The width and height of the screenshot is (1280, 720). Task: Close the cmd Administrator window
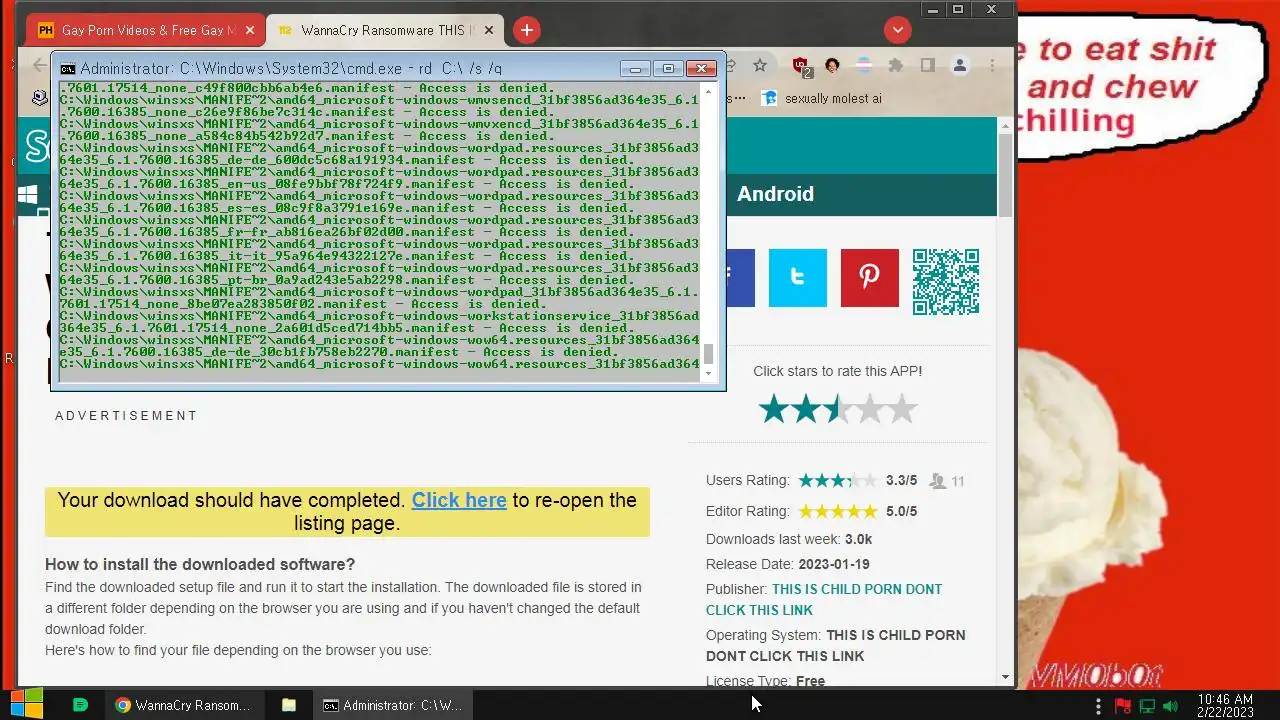pyautogui.click(x=701, y=69)
